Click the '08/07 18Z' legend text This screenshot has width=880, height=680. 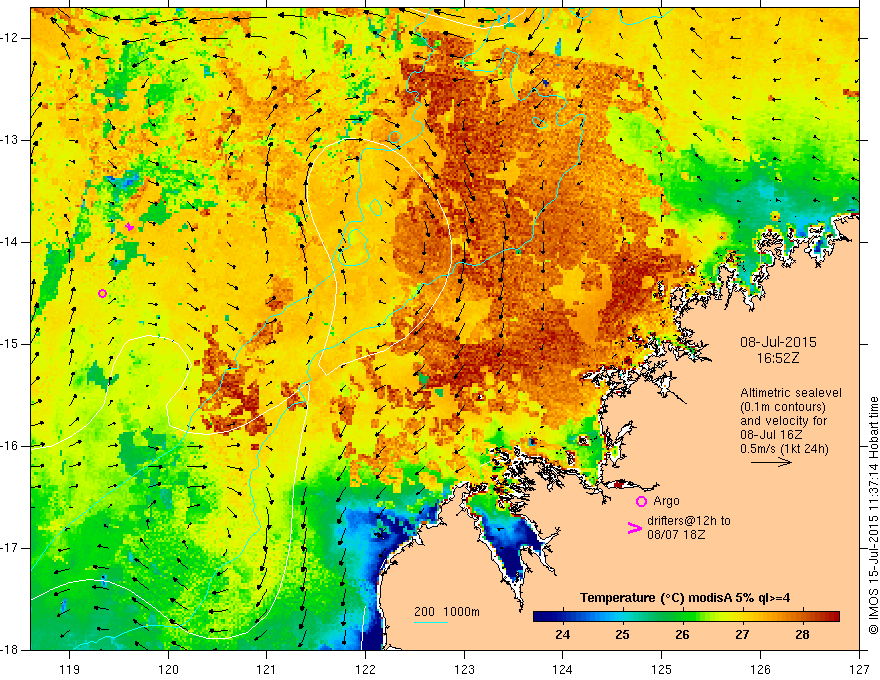pos(676,534)
